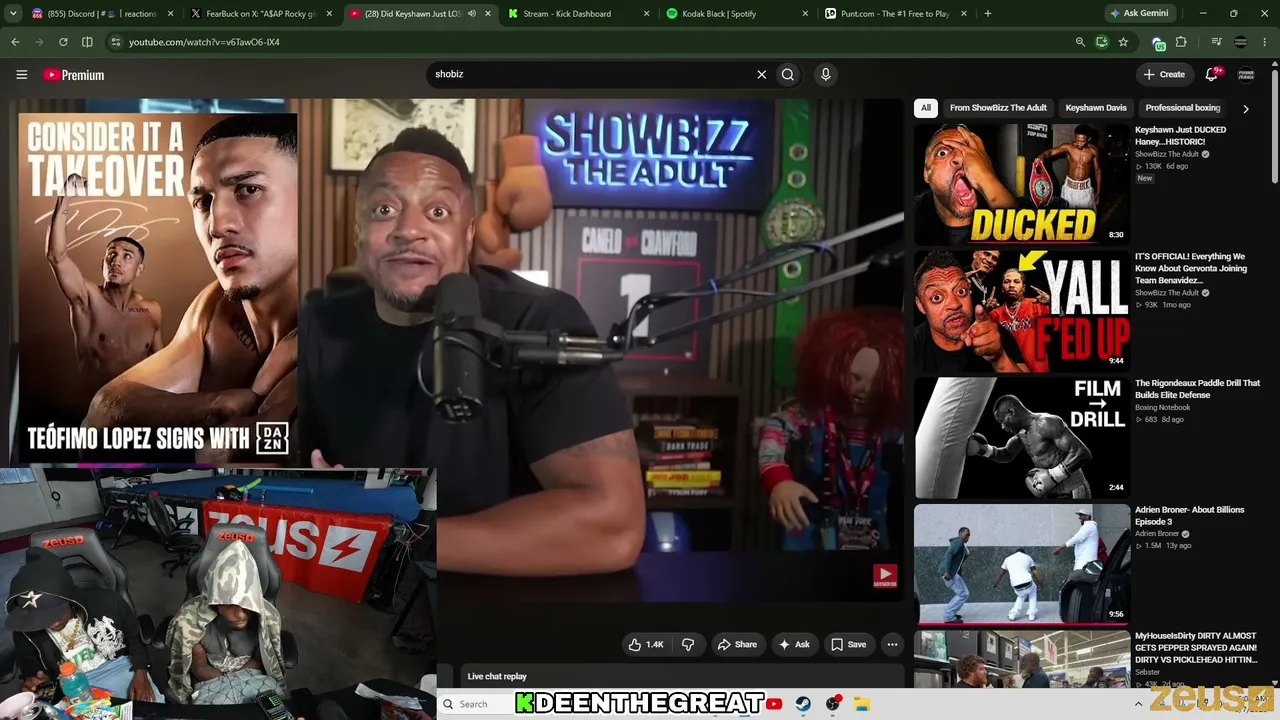Open 'IT'S OFFICIAL! Everything We Know' title
This screenshot has width=1280, height=720.
click(1191, 268)
